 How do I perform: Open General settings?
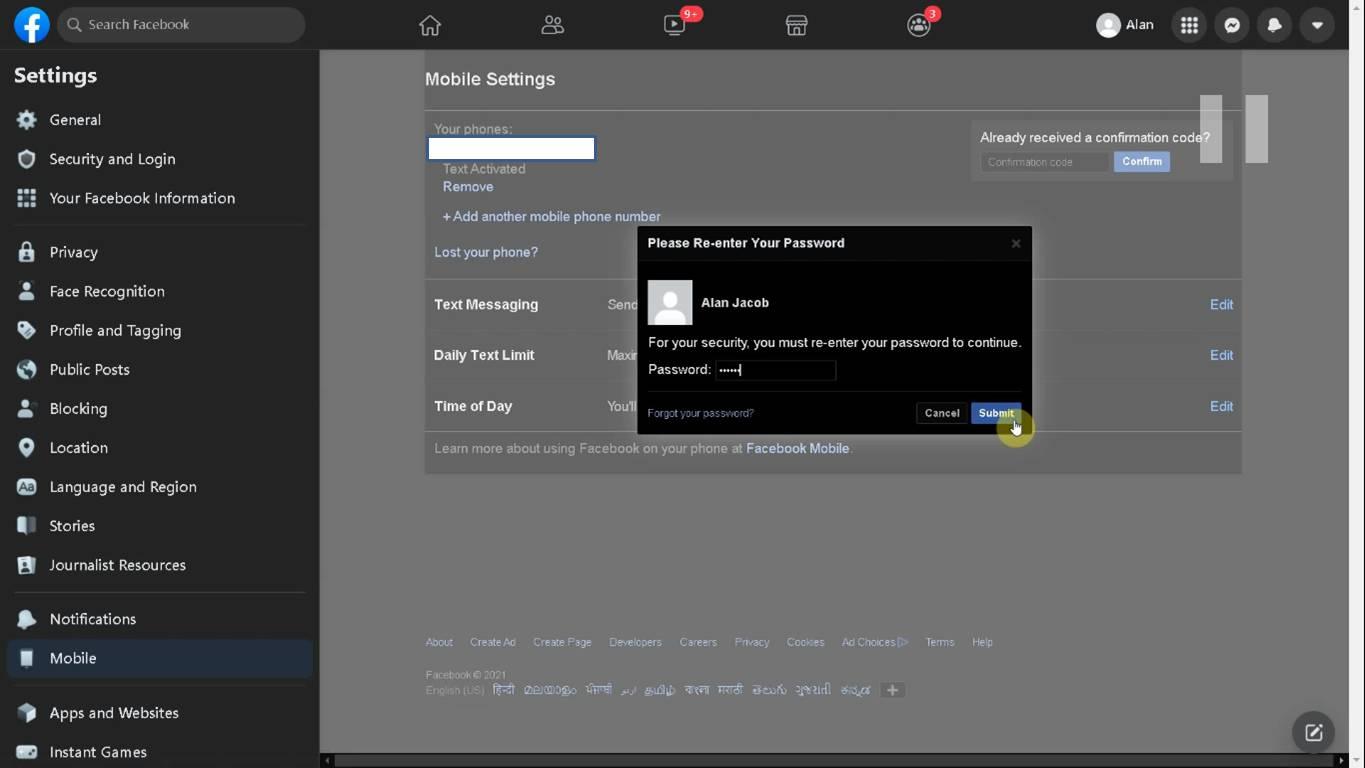click(160, 120)
